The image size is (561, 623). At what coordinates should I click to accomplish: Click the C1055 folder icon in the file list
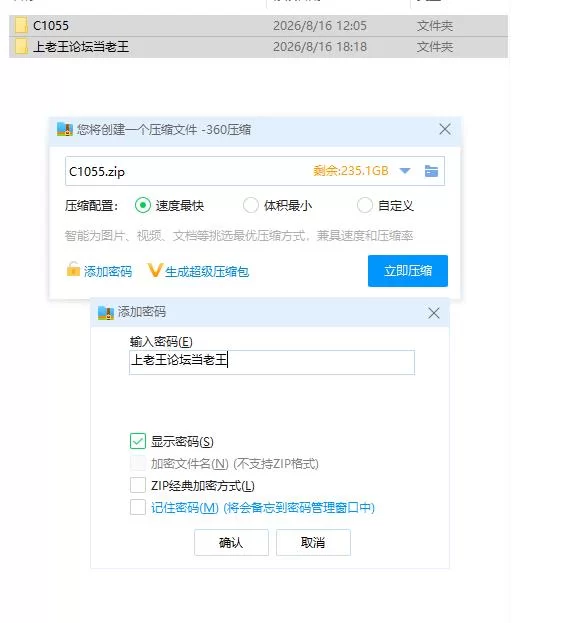pyautogui.click(x=21, y=25)
